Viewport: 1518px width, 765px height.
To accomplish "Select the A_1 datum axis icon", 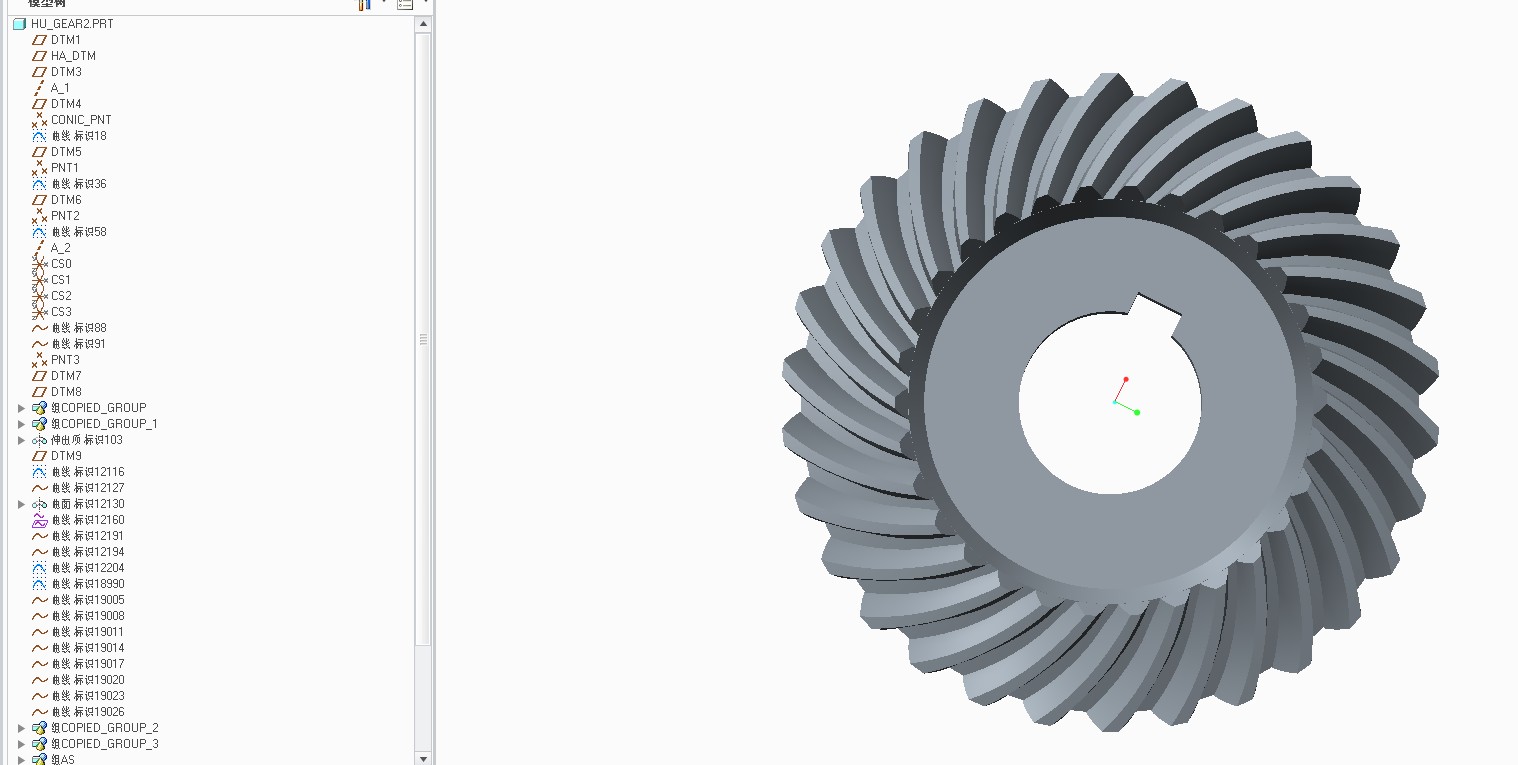I will click(x=40, y=88).
